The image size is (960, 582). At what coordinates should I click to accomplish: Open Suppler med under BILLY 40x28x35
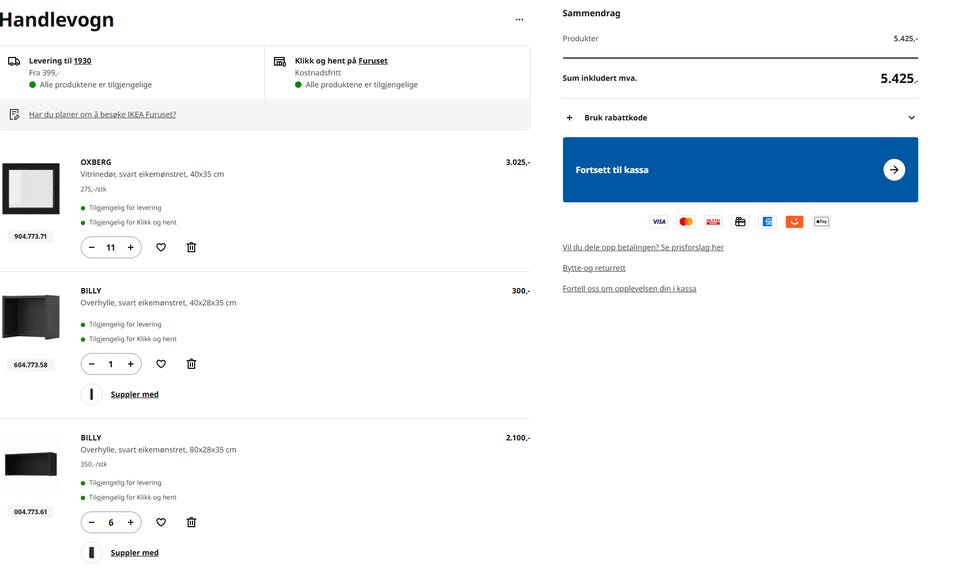[135, 395]
